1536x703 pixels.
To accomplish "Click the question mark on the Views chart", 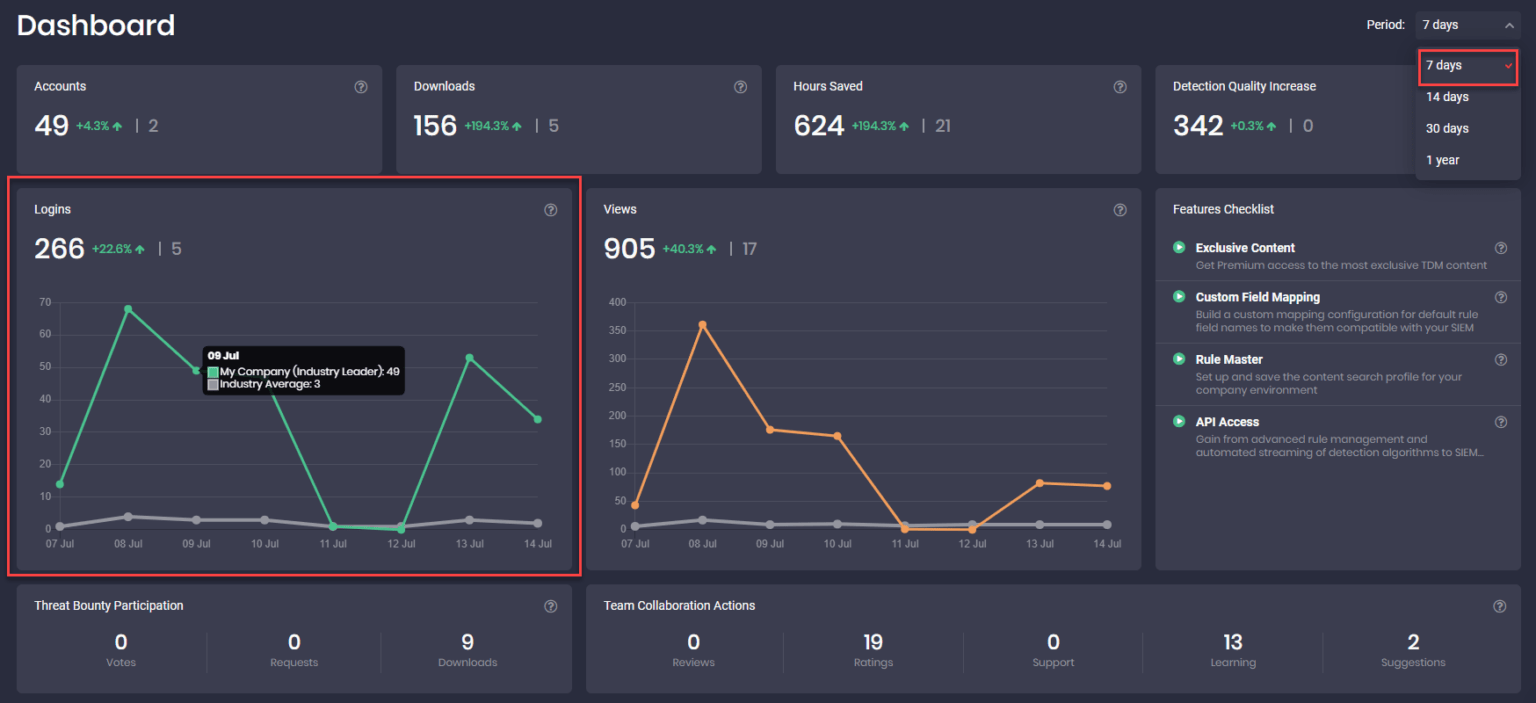I will [1120, 210].
